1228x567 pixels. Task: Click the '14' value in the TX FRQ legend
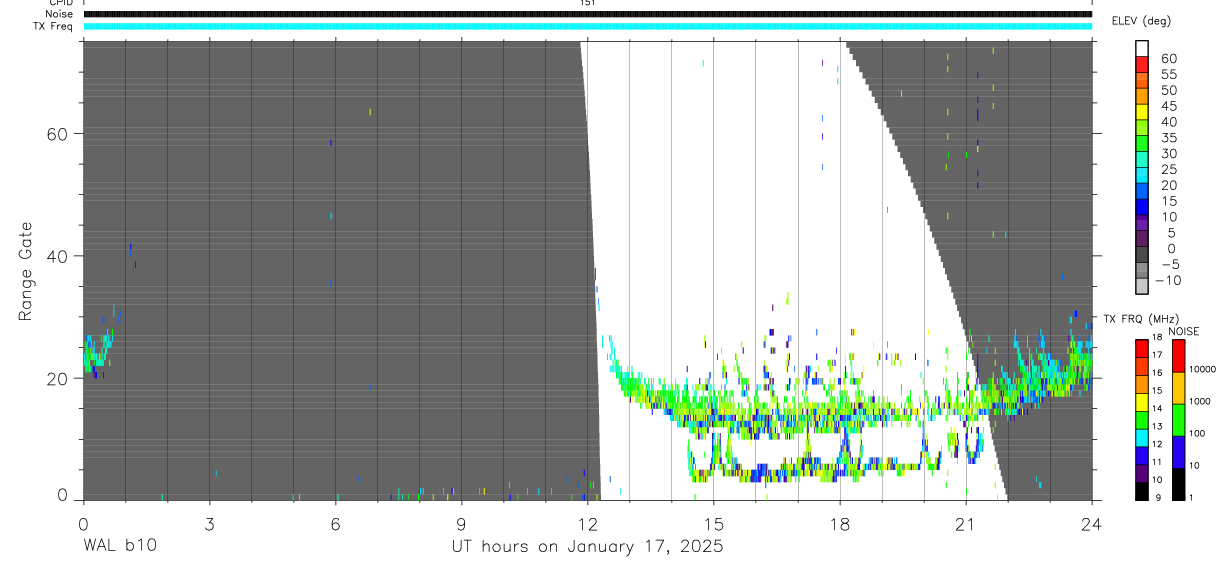(x=1157, y=408)
